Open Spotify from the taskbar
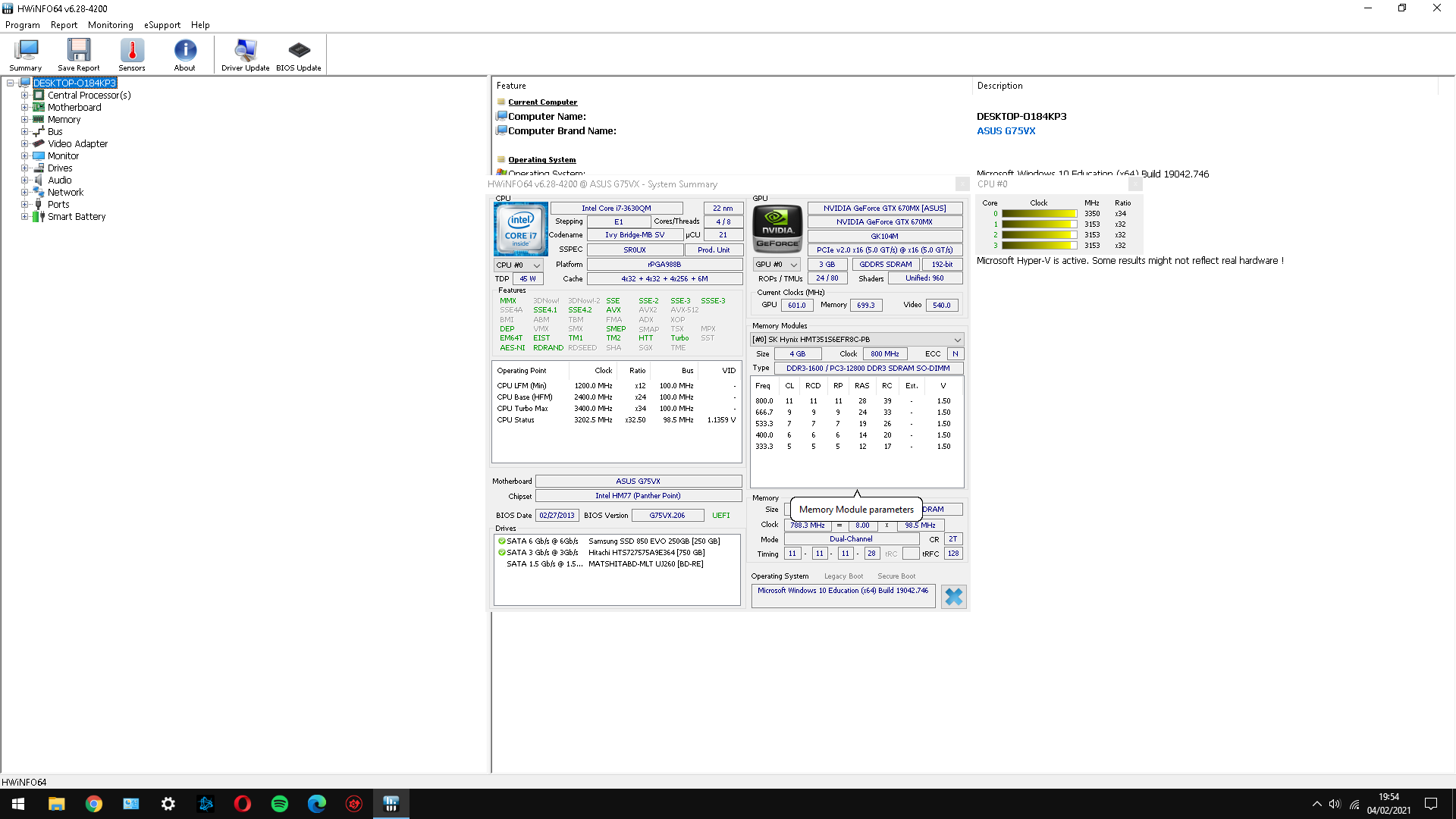The width and height of the screenshot is (1456, 819). tap(280, 804)
